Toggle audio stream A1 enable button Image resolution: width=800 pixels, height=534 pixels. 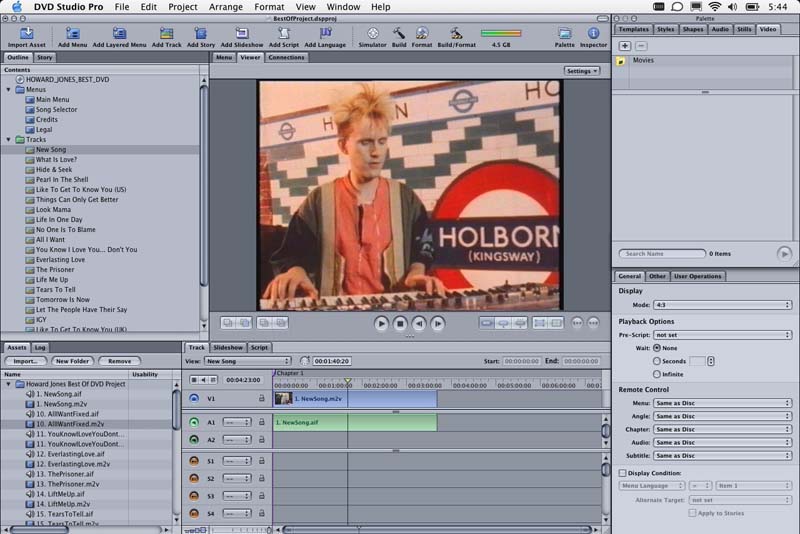pos(194,422)
